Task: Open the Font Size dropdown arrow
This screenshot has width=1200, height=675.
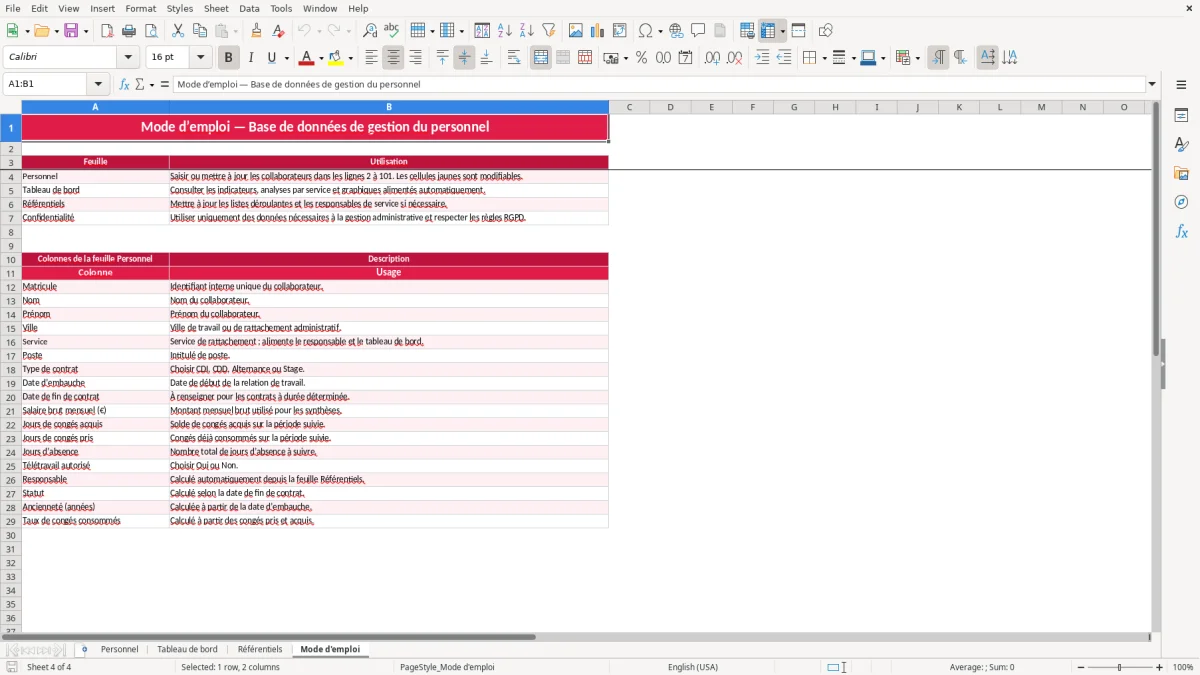Action: point(200,58)
